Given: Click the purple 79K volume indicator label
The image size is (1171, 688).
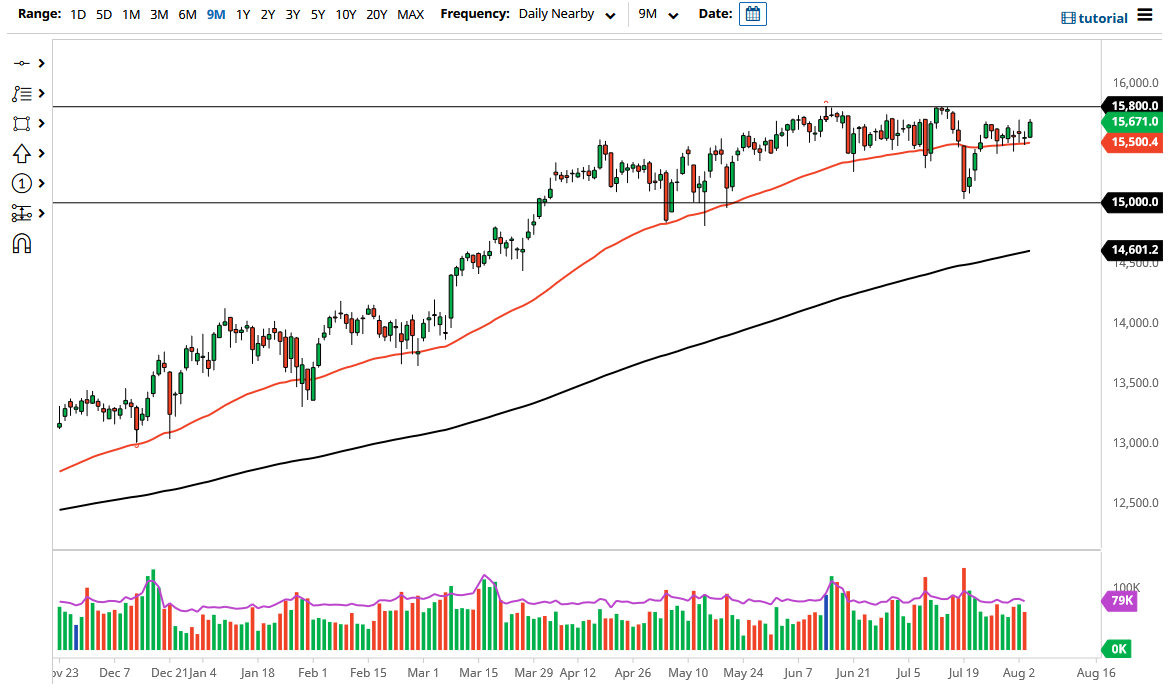Looking at the screenshot, I should tap(1119, 601).
